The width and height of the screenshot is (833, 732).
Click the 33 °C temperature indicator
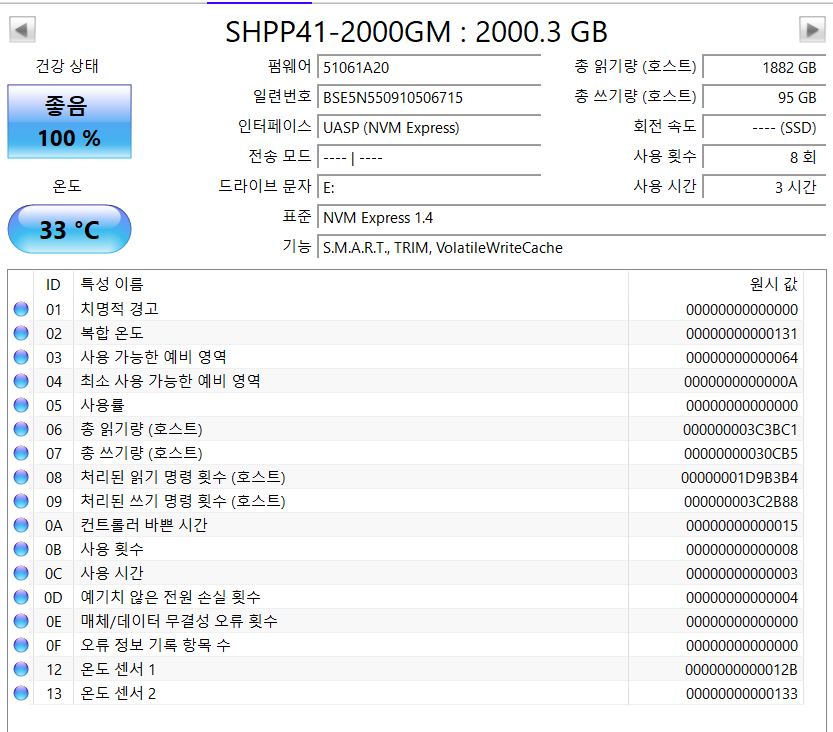click(x=68, y=228)
